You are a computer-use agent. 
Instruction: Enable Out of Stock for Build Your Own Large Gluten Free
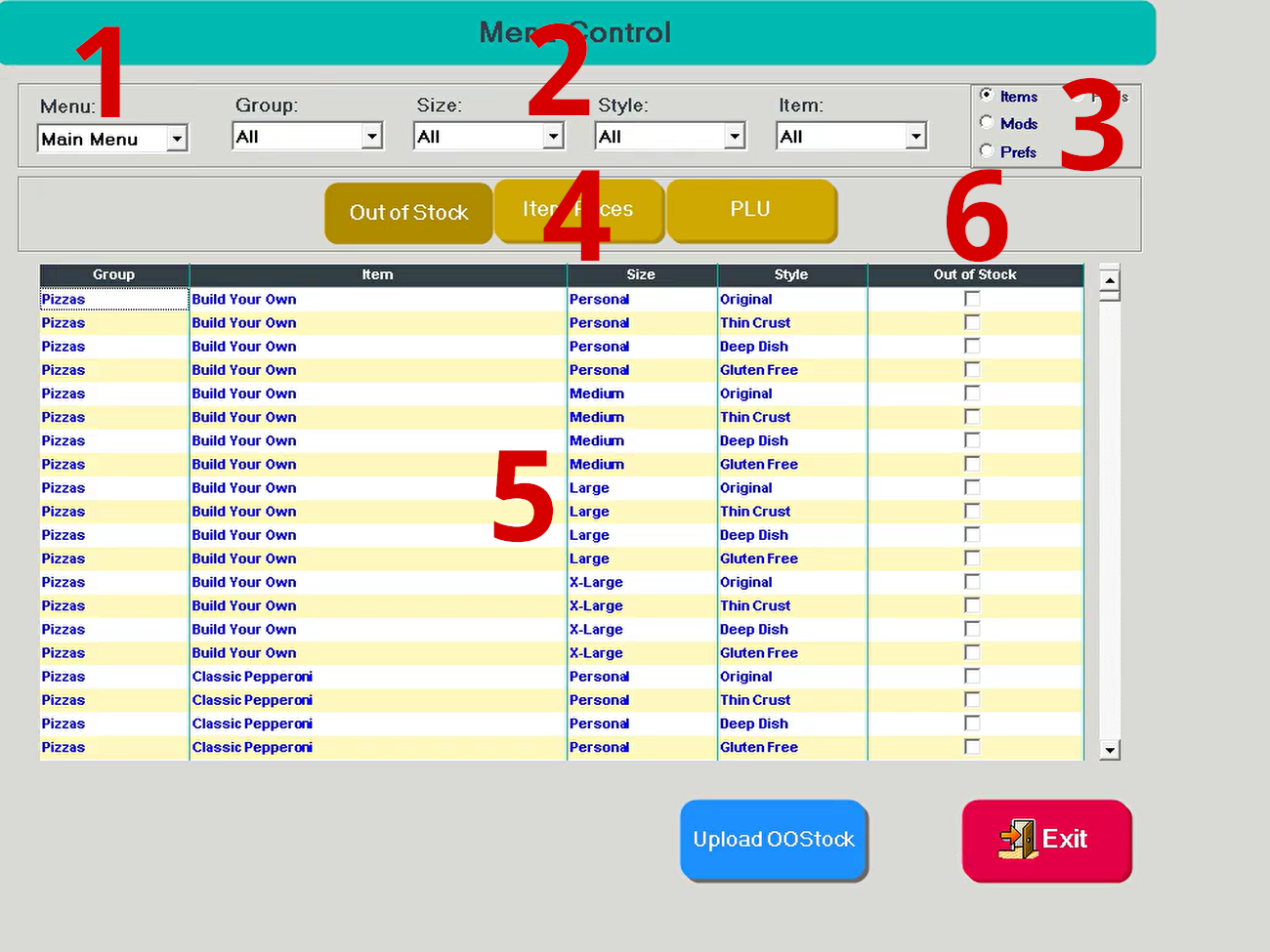click(x=972, y=558)
